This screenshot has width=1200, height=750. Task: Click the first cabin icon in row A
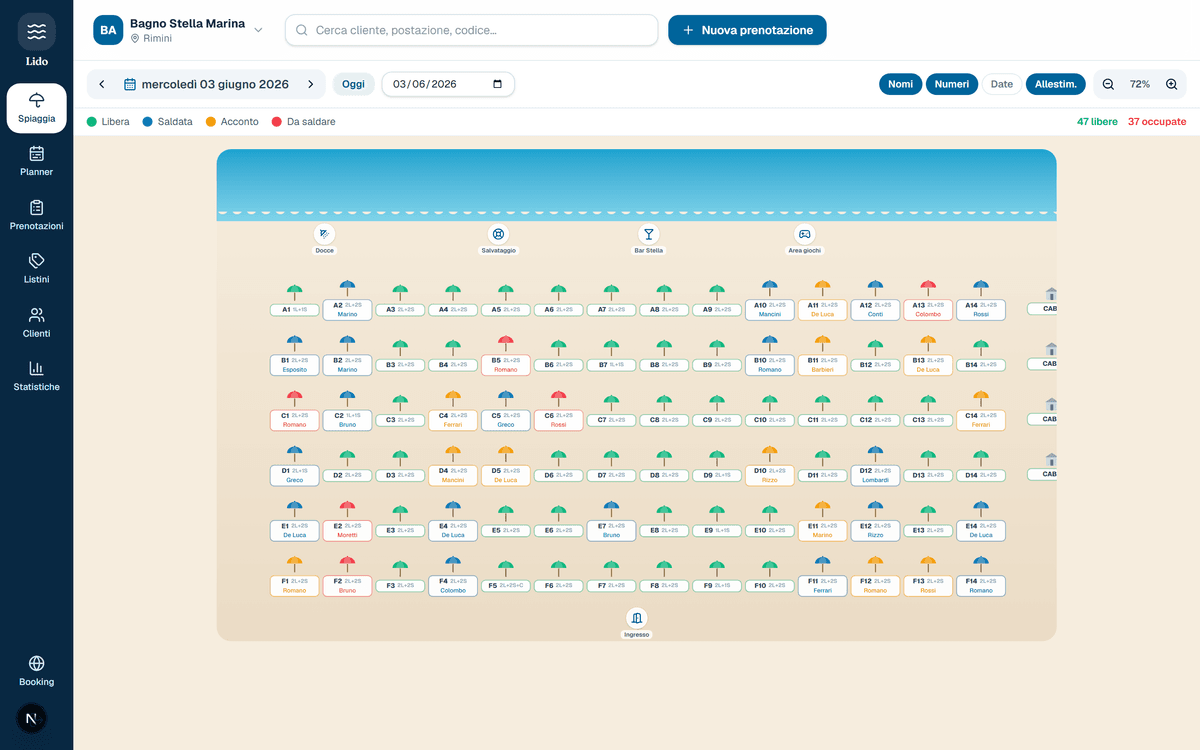click(x=1050, y=294)
